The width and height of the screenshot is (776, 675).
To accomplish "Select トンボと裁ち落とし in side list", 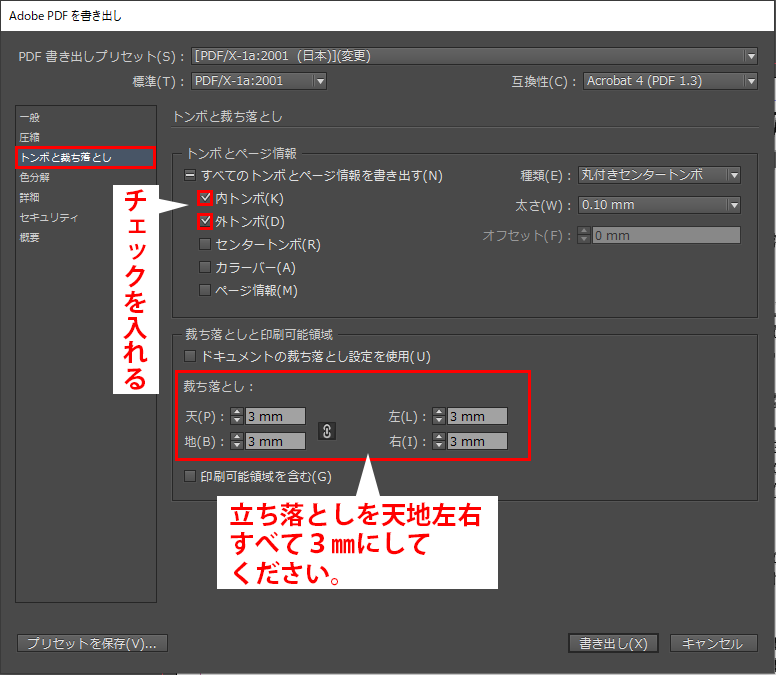I will (86, 157).
